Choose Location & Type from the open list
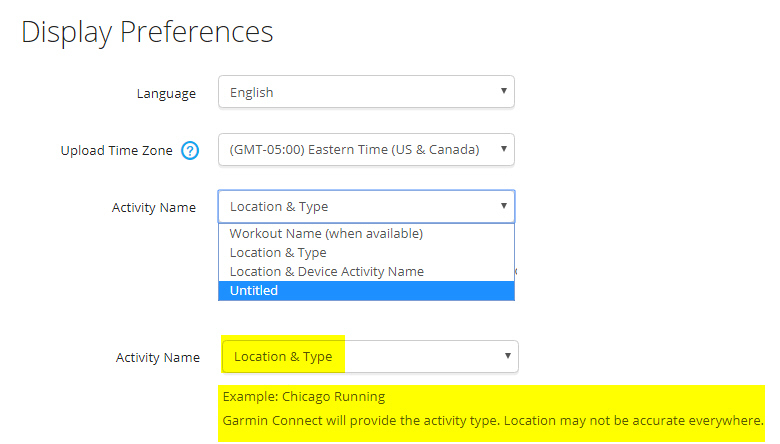This screenshot has height=444, width=780. [278, 253]
